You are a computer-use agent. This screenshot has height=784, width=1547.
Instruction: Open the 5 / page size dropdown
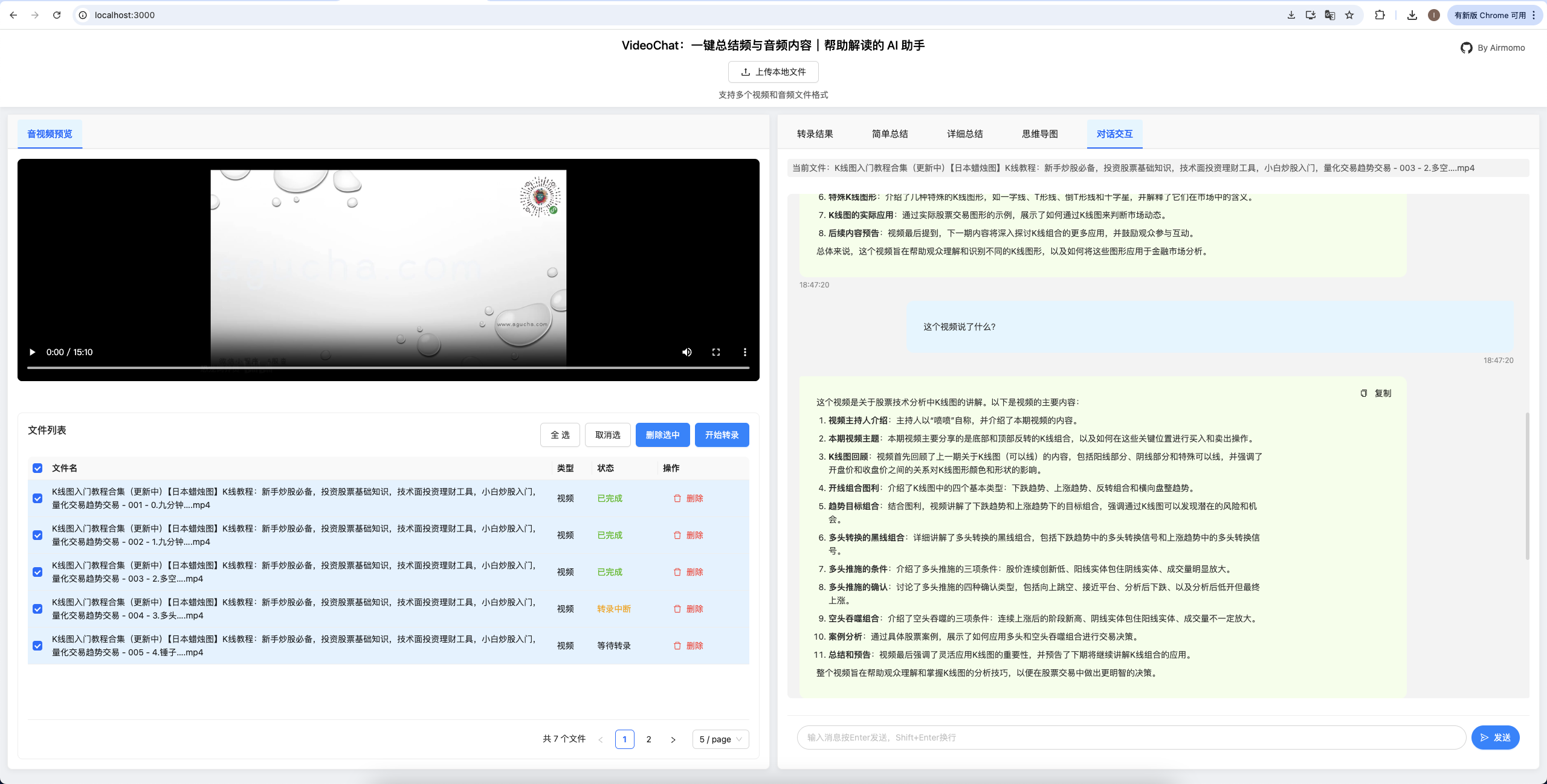[720, 739]
